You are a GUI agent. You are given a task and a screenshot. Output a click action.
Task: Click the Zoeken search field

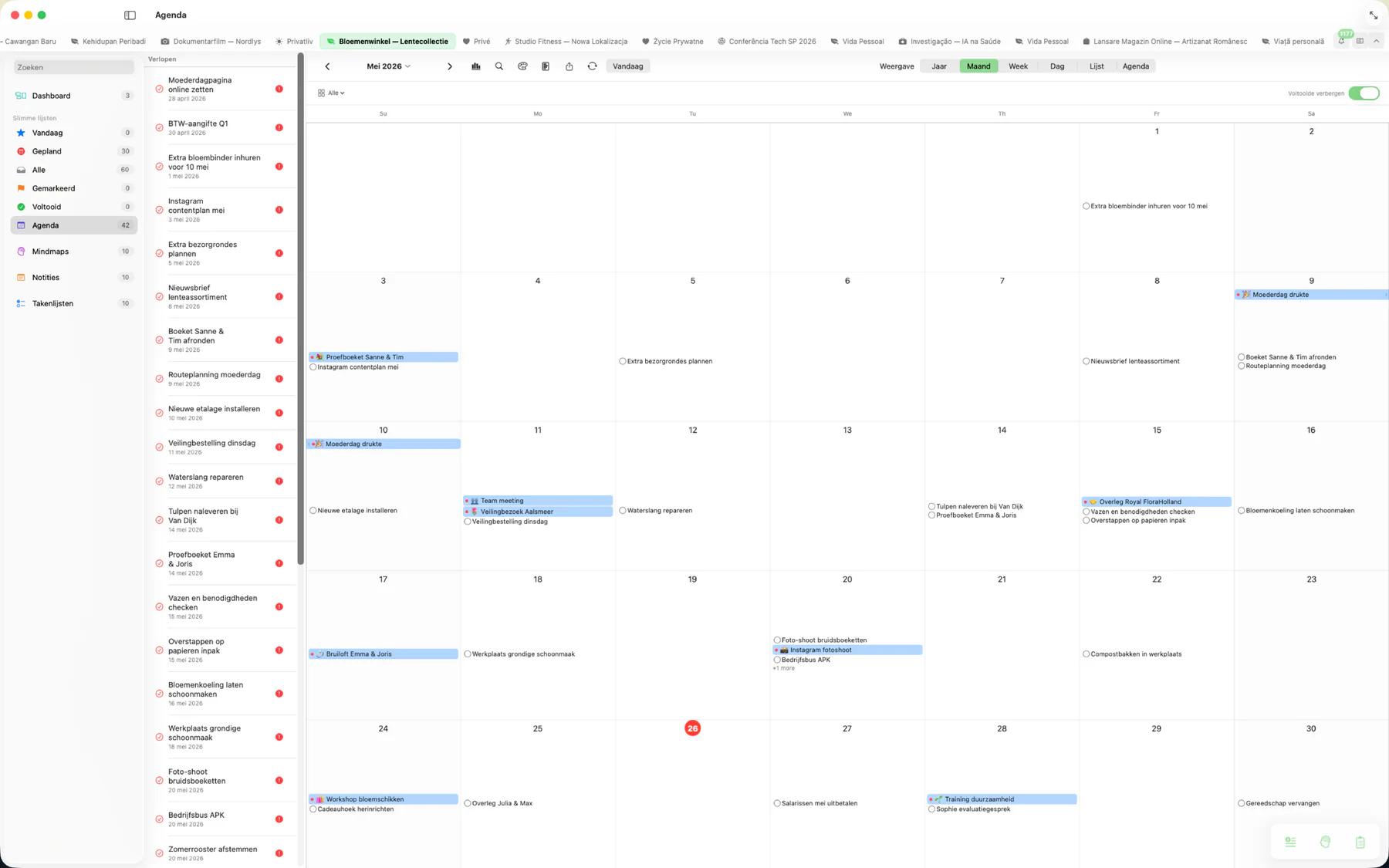pos(74,67)
